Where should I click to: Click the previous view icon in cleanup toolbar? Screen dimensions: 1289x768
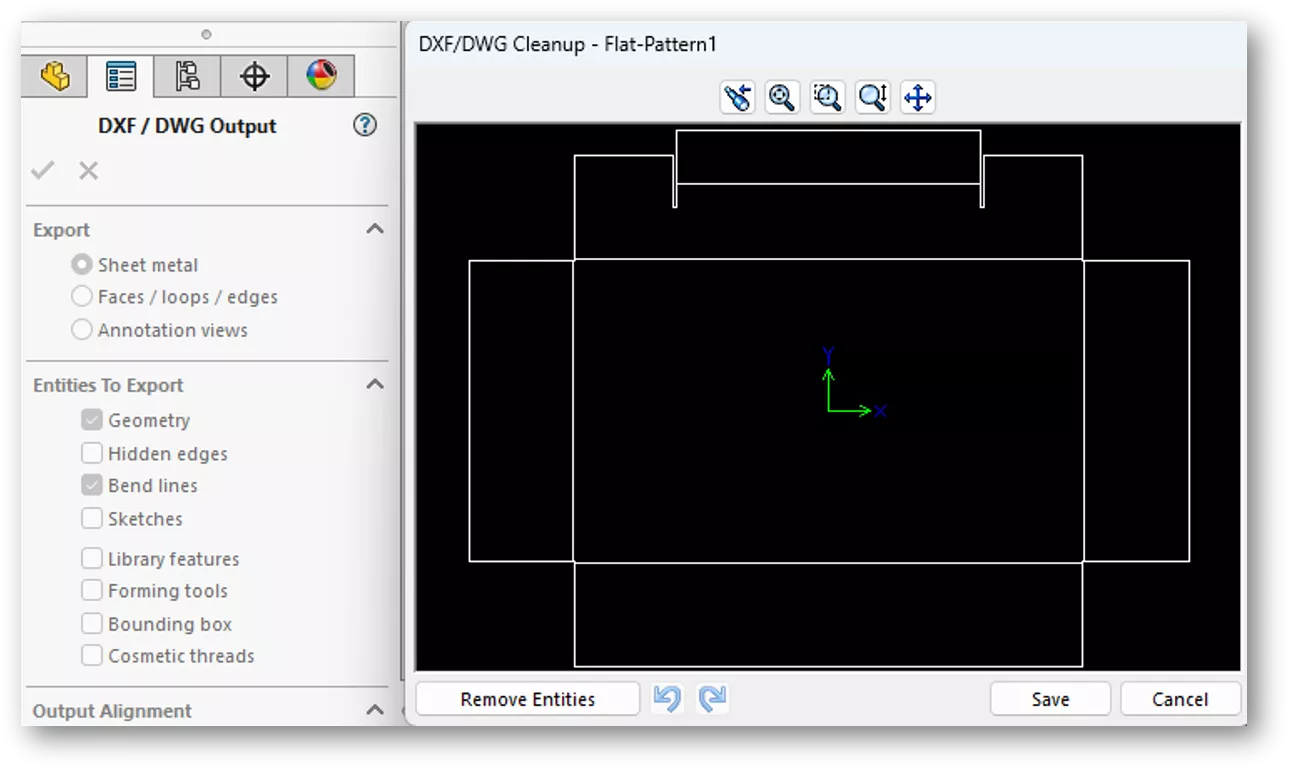click(737, 97)
